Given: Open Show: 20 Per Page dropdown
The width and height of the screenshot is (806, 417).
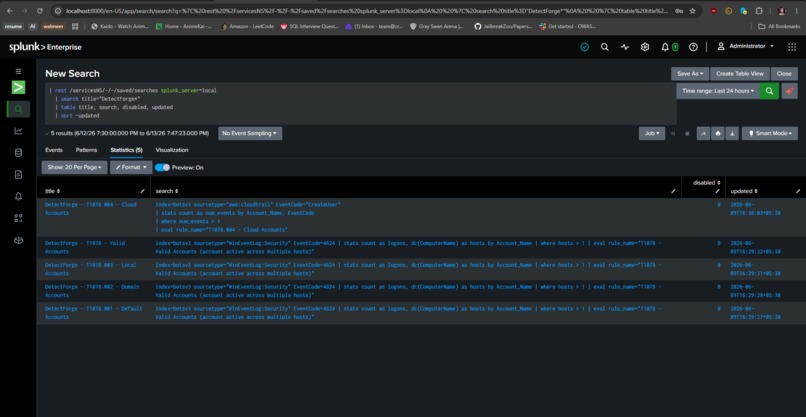Looking at the screenshot, I should point(75,167).
